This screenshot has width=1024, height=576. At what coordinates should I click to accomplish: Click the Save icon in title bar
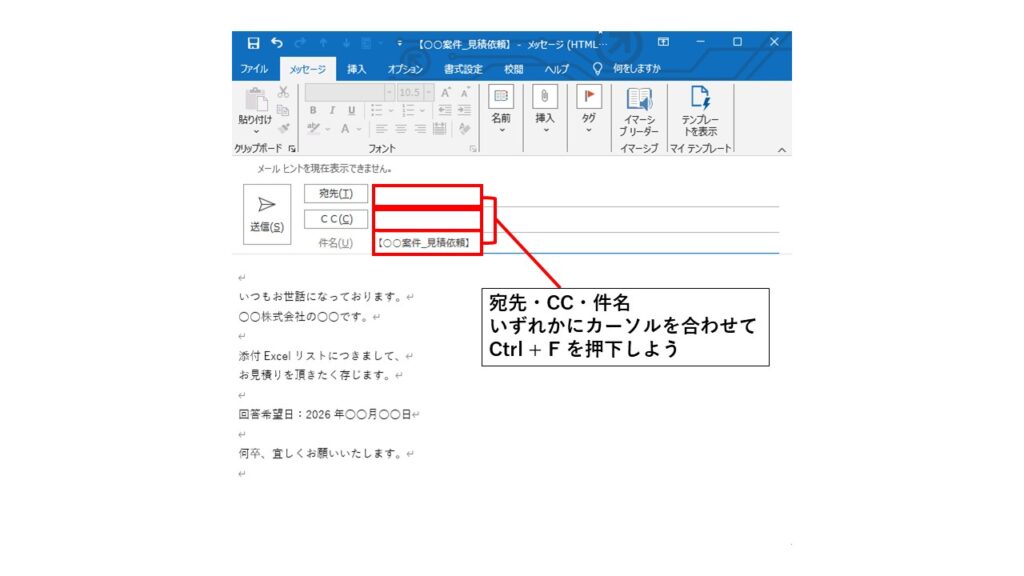coord(253,43)
